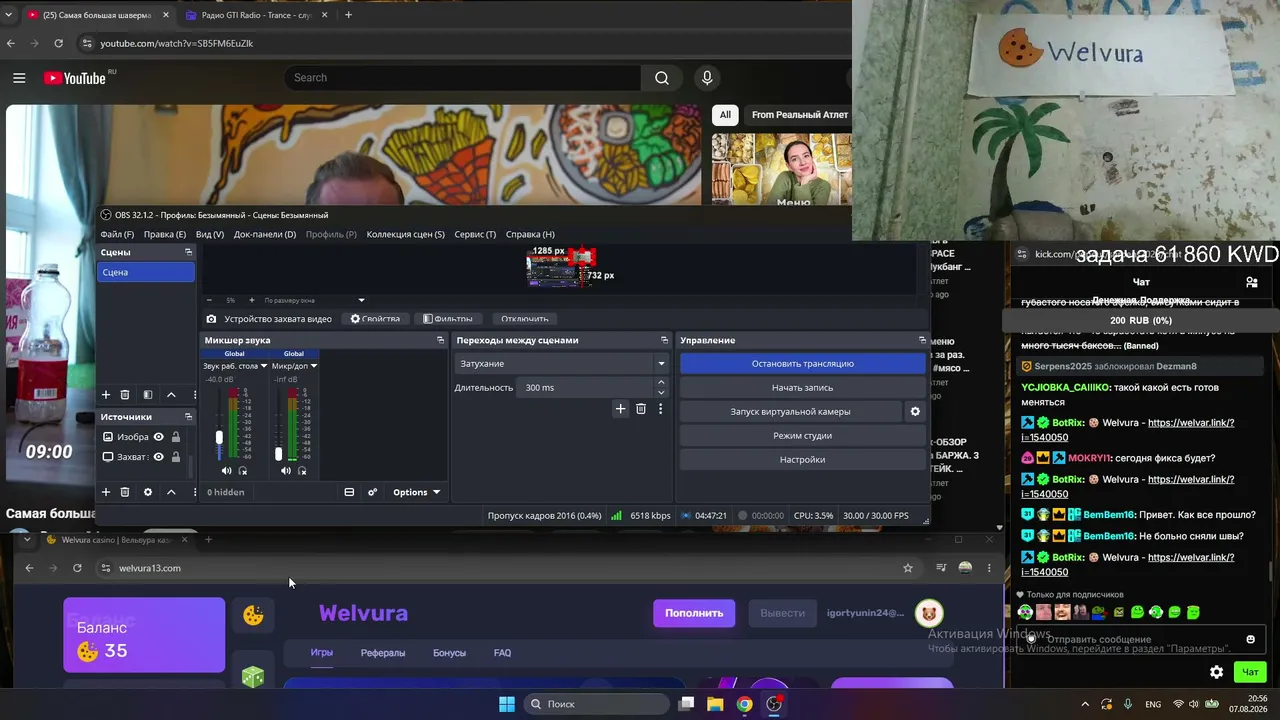The width and height of the screenshot is (1280, 720).
Task: Open Kick chat settings gear
Action: [1216, 672]
